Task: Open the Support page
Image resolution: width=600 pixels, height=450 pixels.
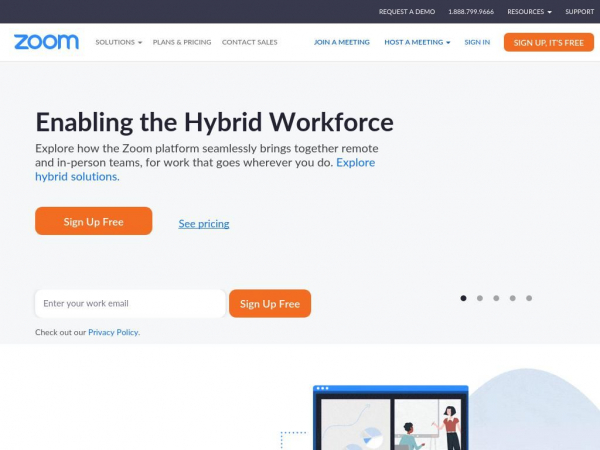Action: (x=580, y=11)
